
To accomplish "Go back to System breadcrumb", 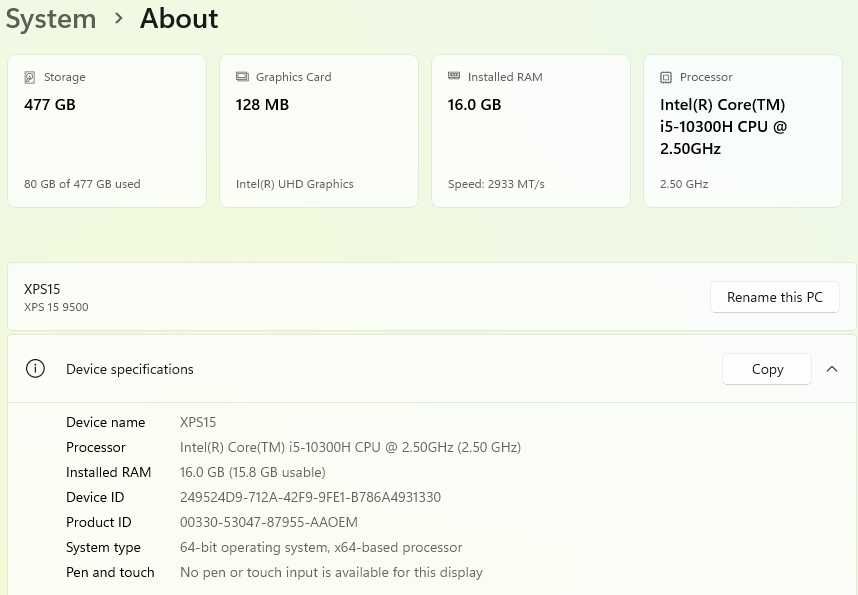I will tap(51, 19).
